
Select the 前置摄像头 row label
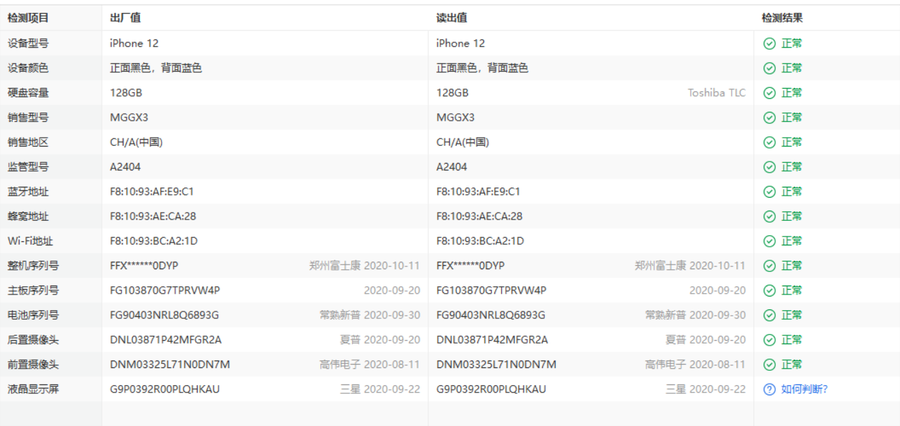[x=33, y=364]
